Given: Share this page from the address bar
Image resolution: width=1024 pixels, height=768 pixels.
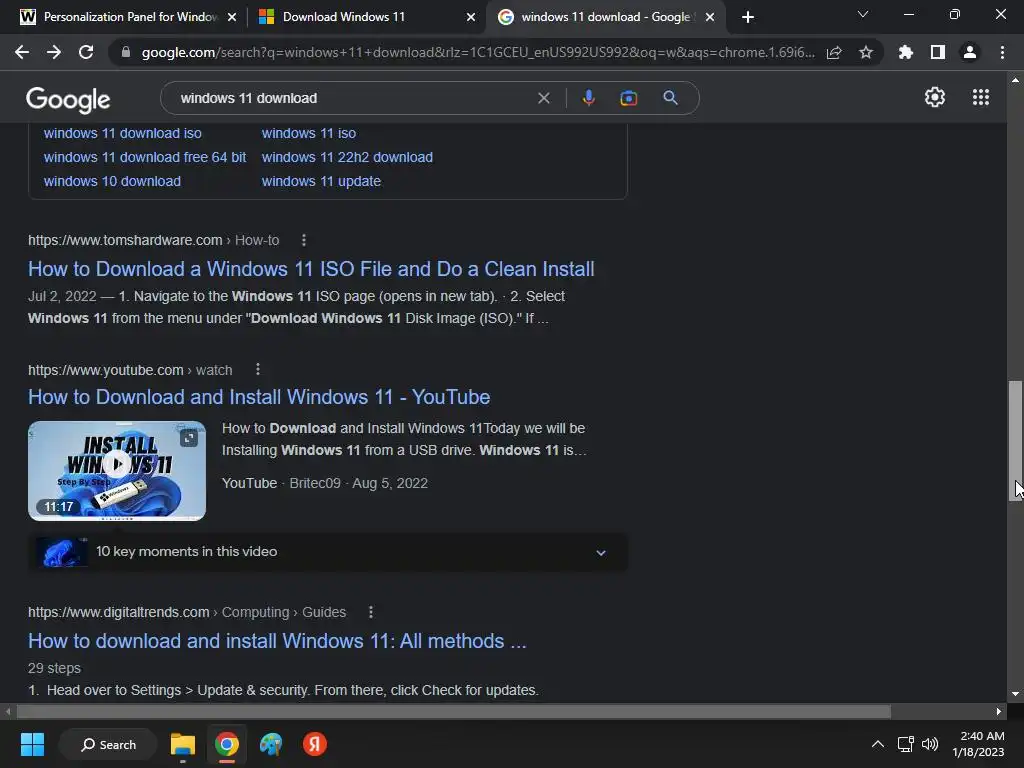Looking at the screenshot, I should (834, 52).
